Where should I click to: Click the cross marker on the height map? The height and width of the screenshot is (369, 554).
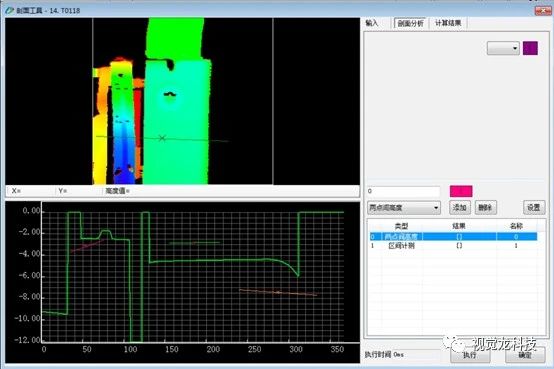pos(162,138)
